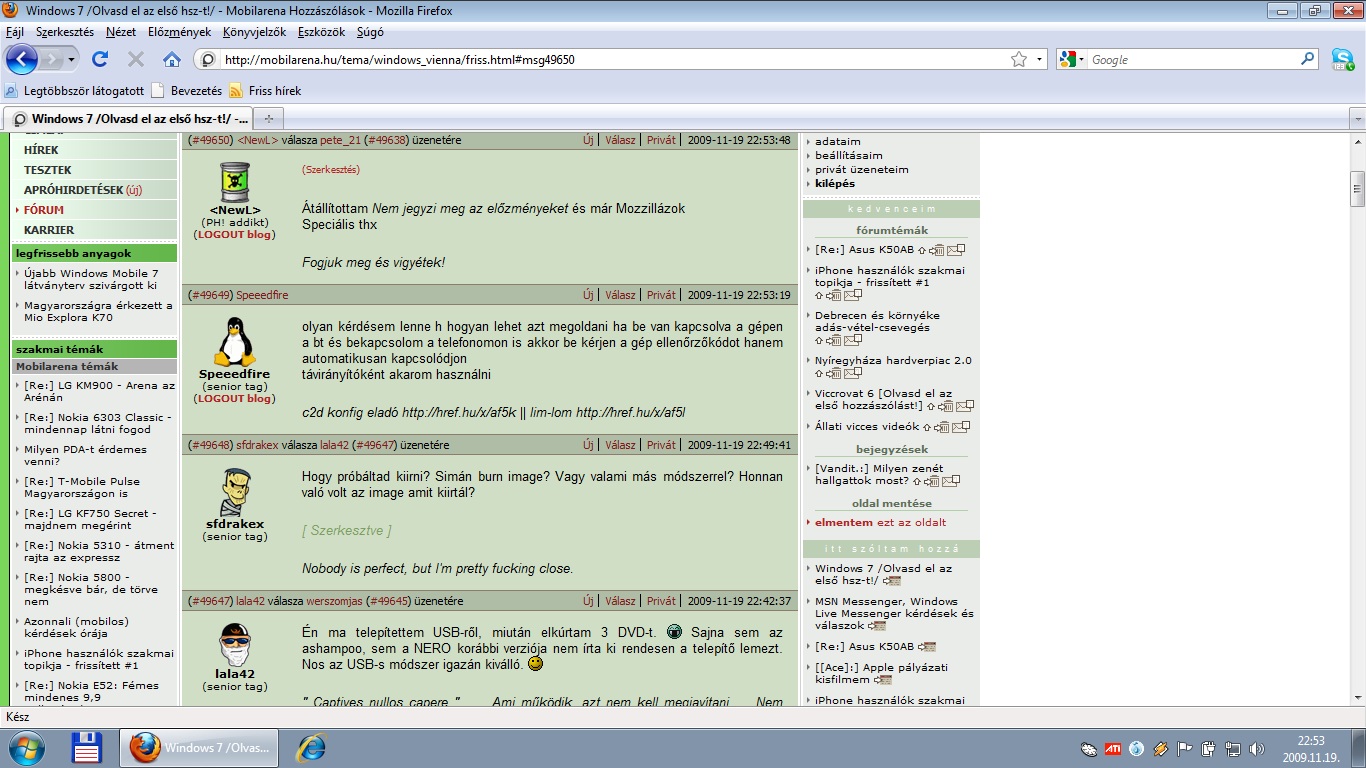Click Privát on message #49649
The height and width of the screenshot is (768, 1366).
pos(661,295)
